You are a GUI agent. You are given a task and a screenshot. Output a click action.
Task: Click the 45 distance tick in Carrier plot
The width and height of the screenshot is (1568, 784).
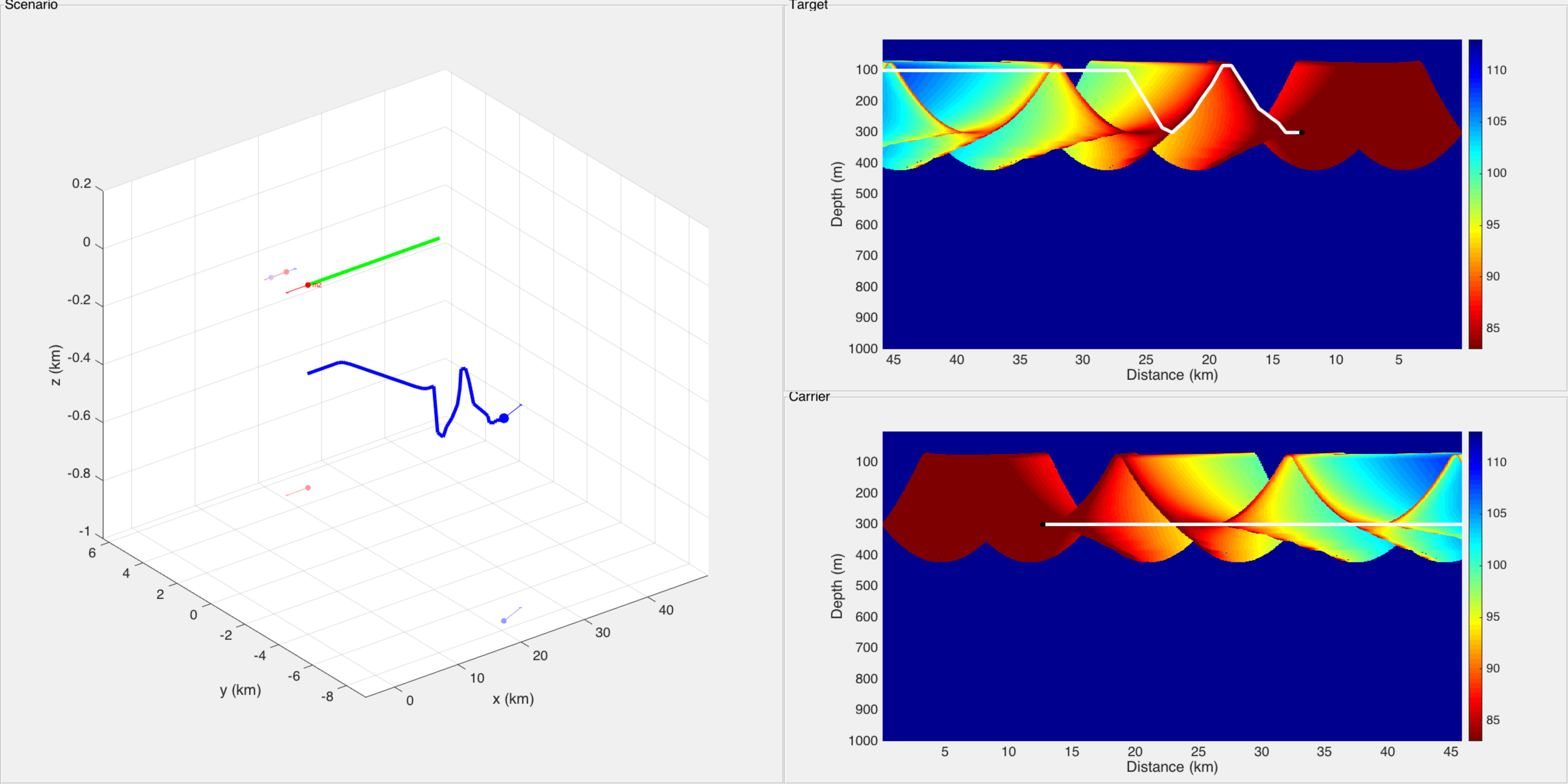(x=1450, y=752)
